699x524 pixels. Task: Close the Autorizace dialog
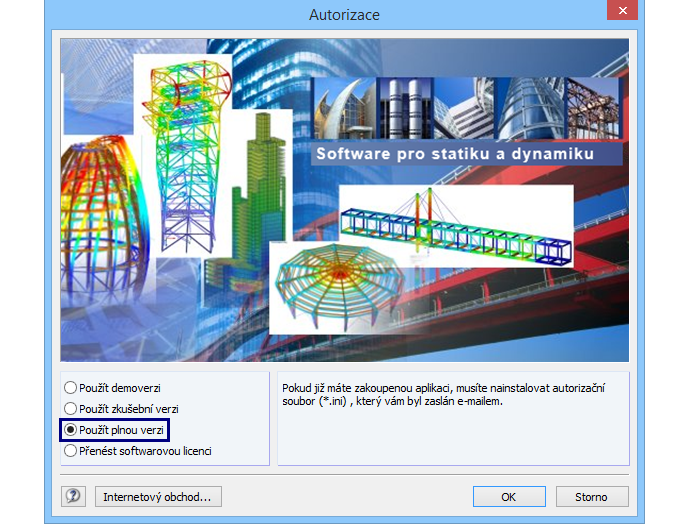pos(622,10)
